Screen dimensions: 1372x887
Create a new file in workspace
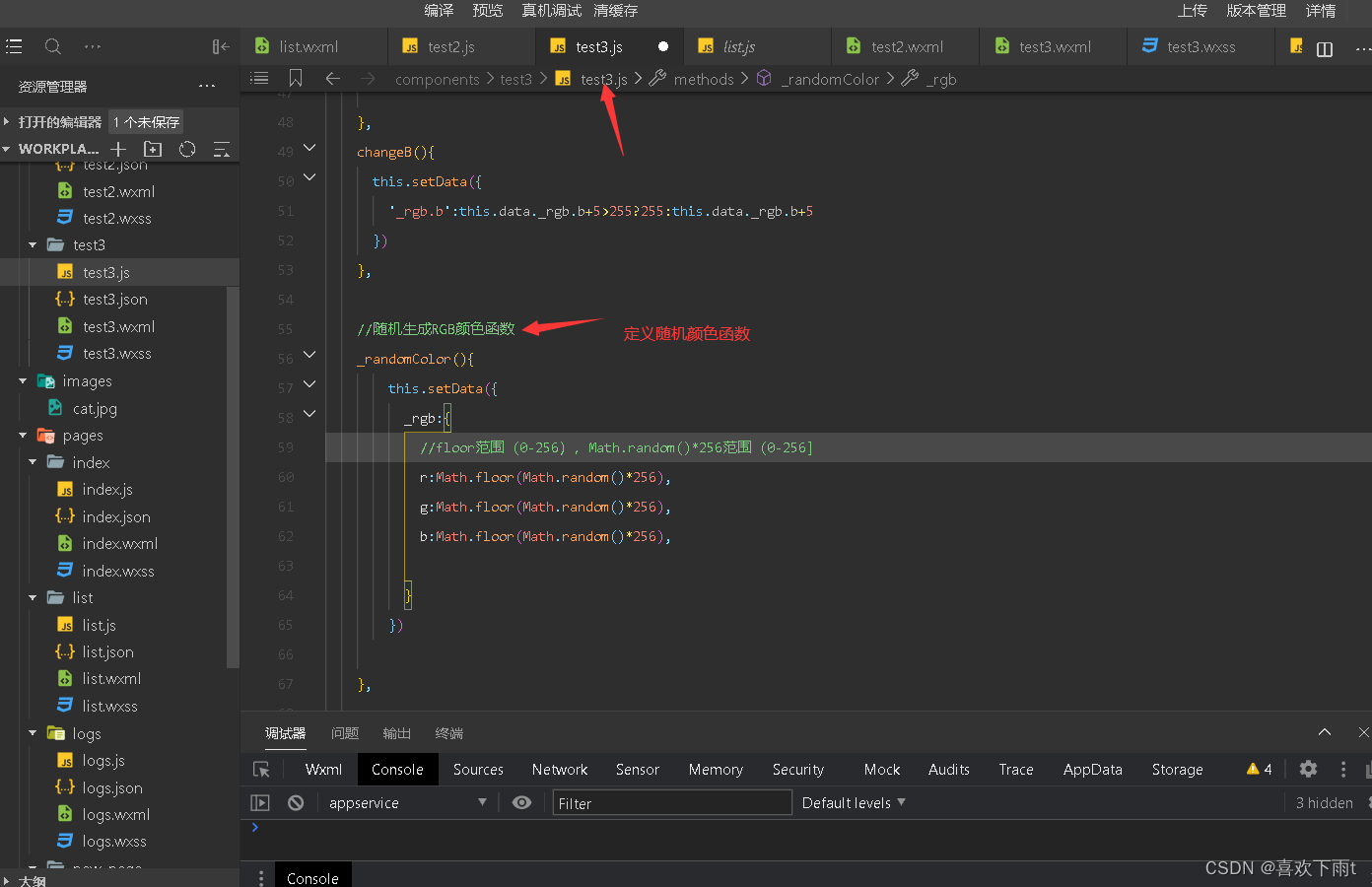coord(118,149)
